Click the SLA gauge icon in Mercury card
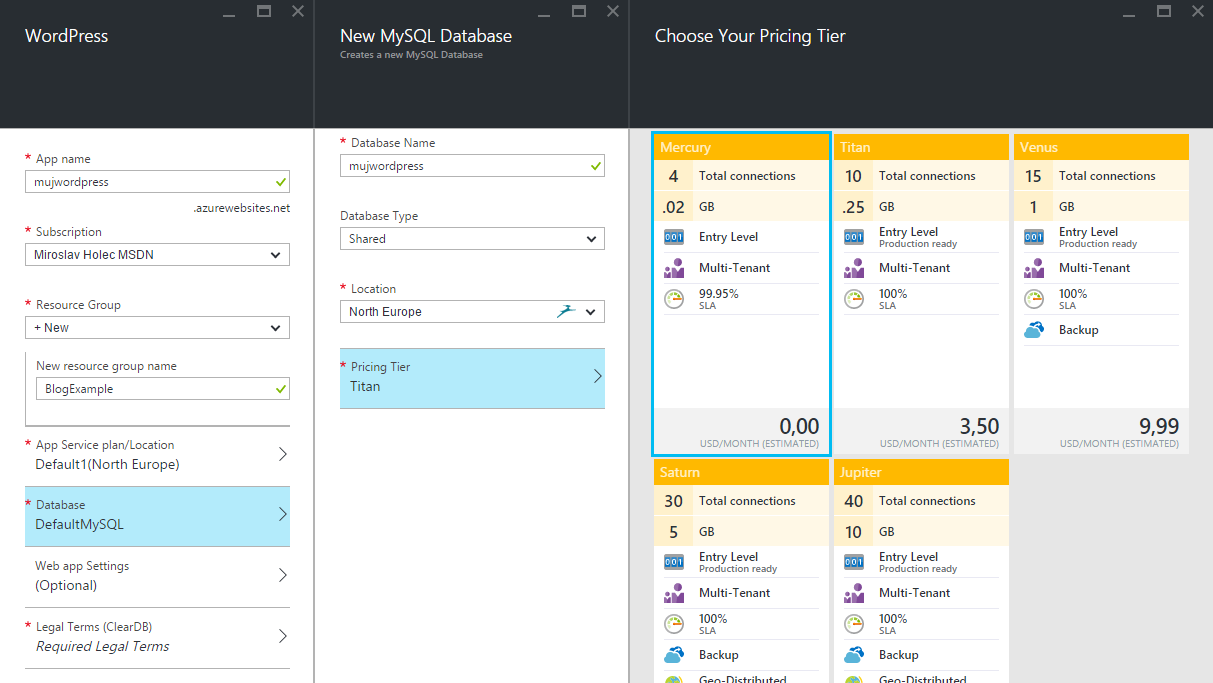The image size is (1213, 683). pos(674,299)
